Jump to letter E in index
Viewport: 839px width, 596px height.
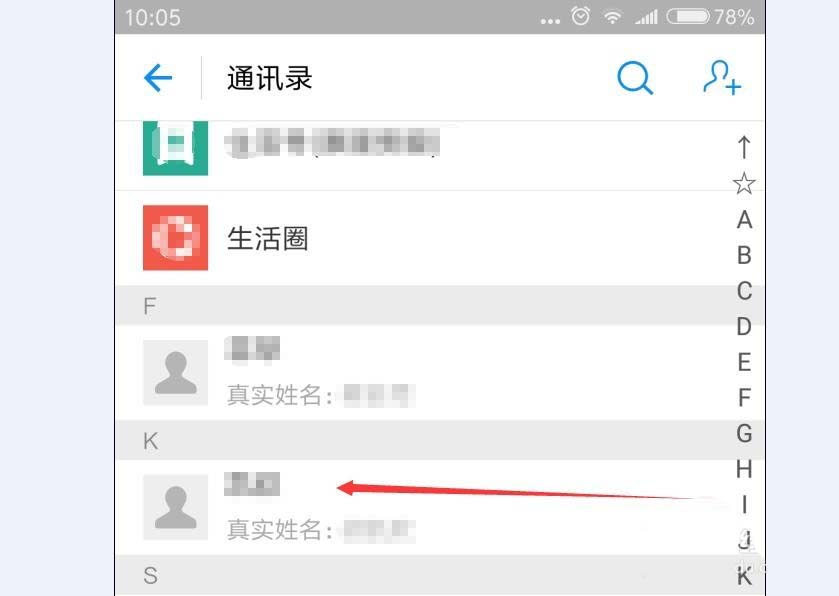coord(744,362)
